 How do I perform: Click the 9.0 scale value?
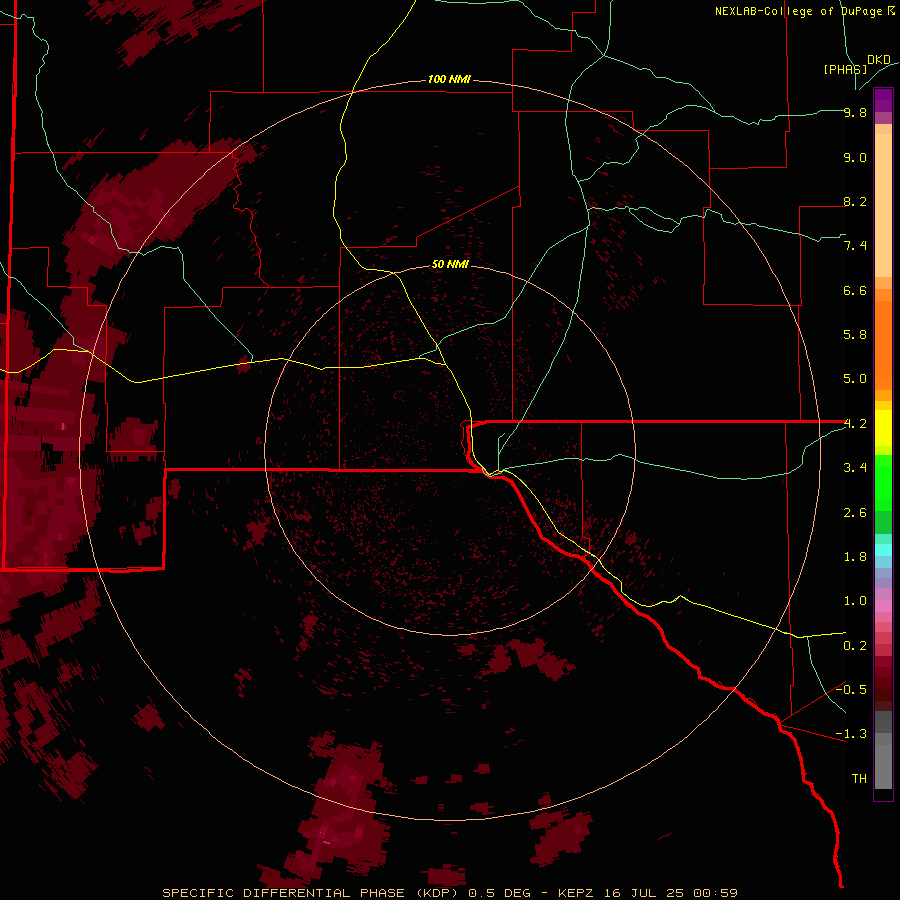(x=855, y=157)
